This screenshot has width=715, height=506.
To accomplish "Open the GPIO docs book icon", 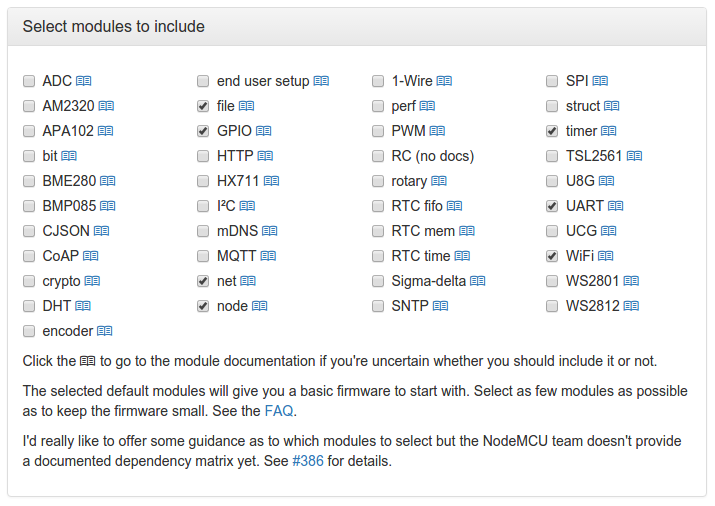I will [264, 131].
